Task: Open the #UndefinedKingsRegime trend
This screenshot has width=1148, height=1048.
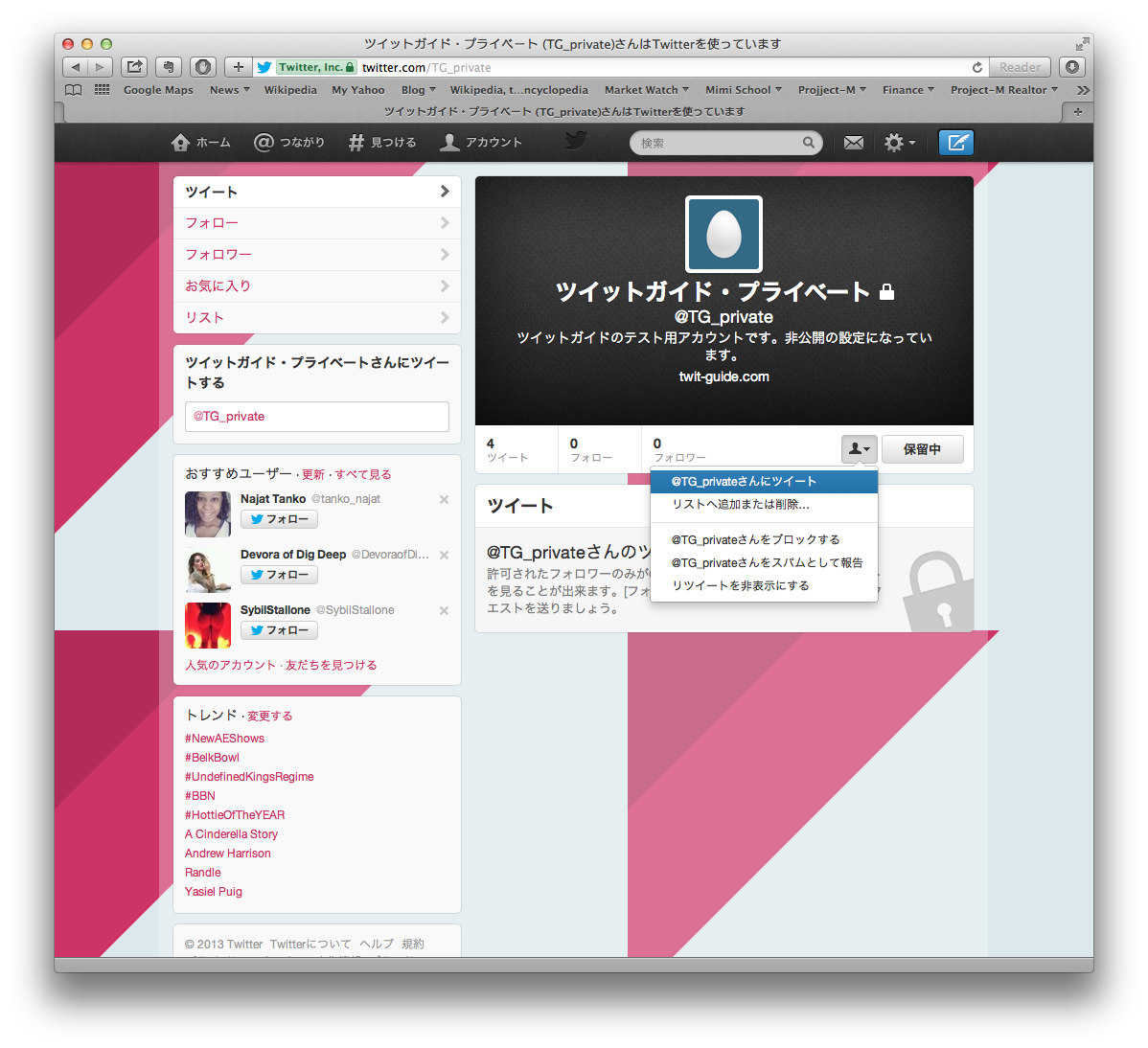Action: pyautogui.click(x=250, y=777)
